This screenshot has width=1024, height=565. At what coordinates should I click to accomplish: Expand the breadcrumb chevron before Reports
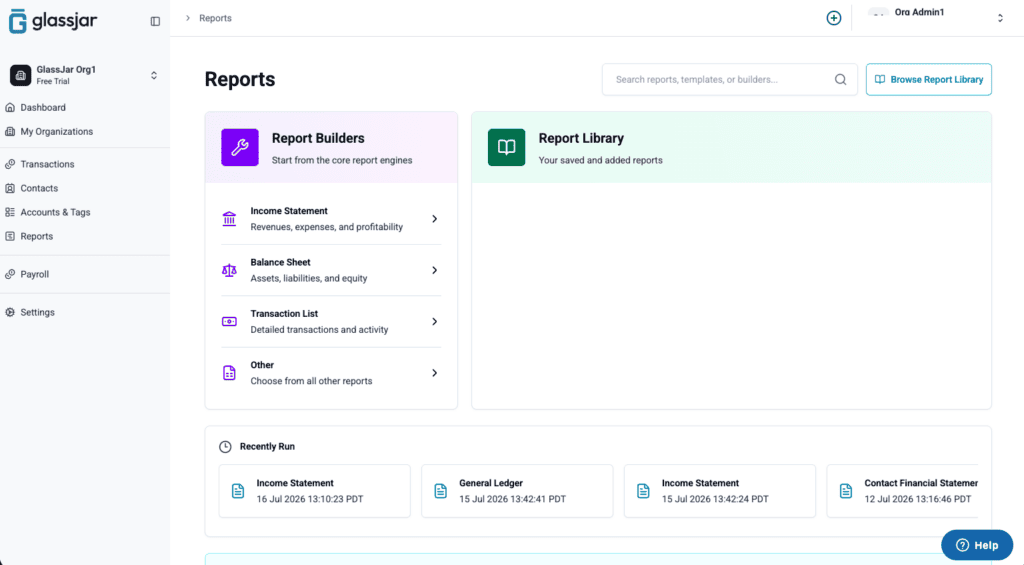tap(187, 18)
